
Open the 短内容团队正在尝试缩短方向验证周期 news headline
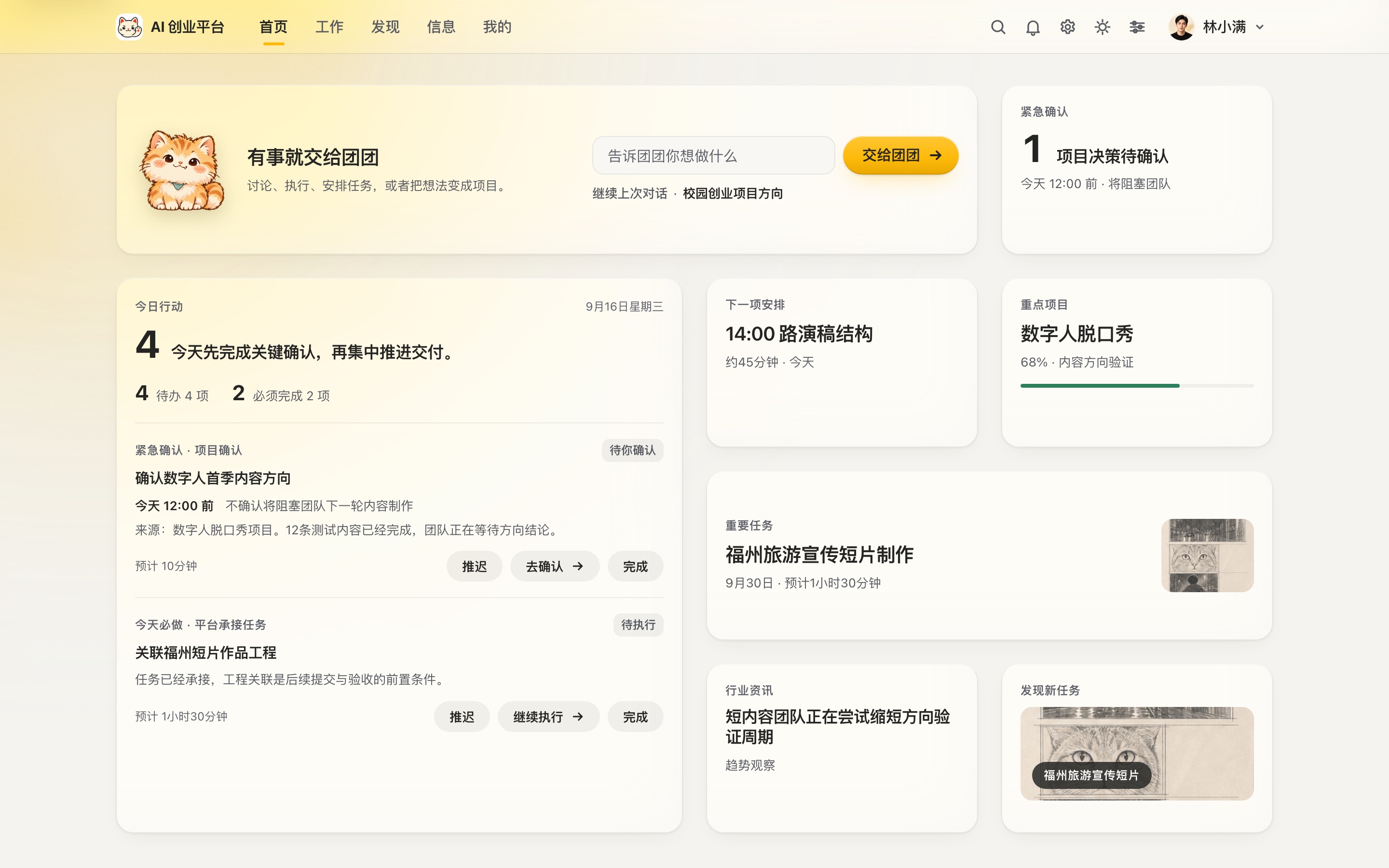pos(837,727)
